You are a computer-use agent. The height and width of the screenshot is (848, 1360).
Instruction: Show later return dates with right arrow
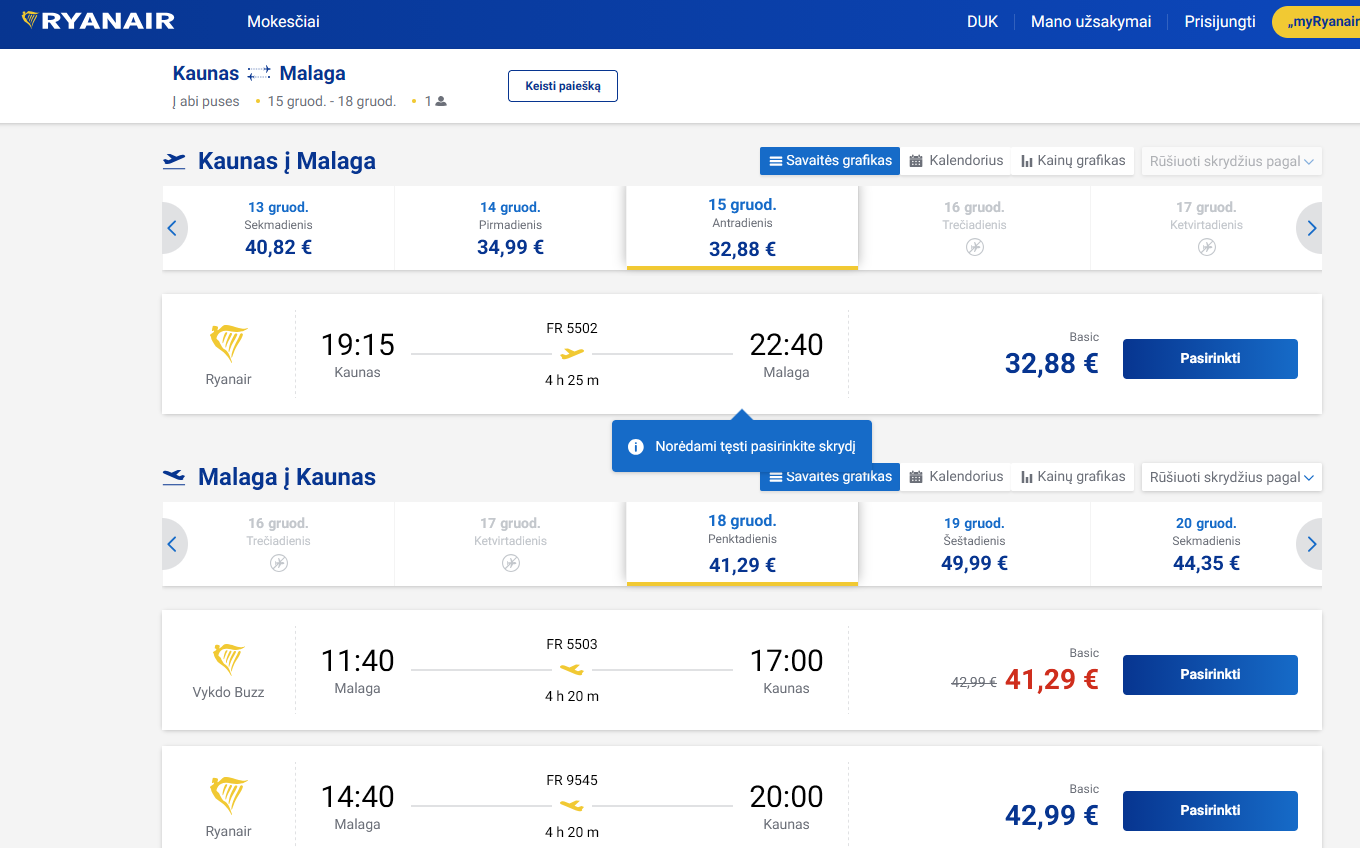[x=1311, y=545]
